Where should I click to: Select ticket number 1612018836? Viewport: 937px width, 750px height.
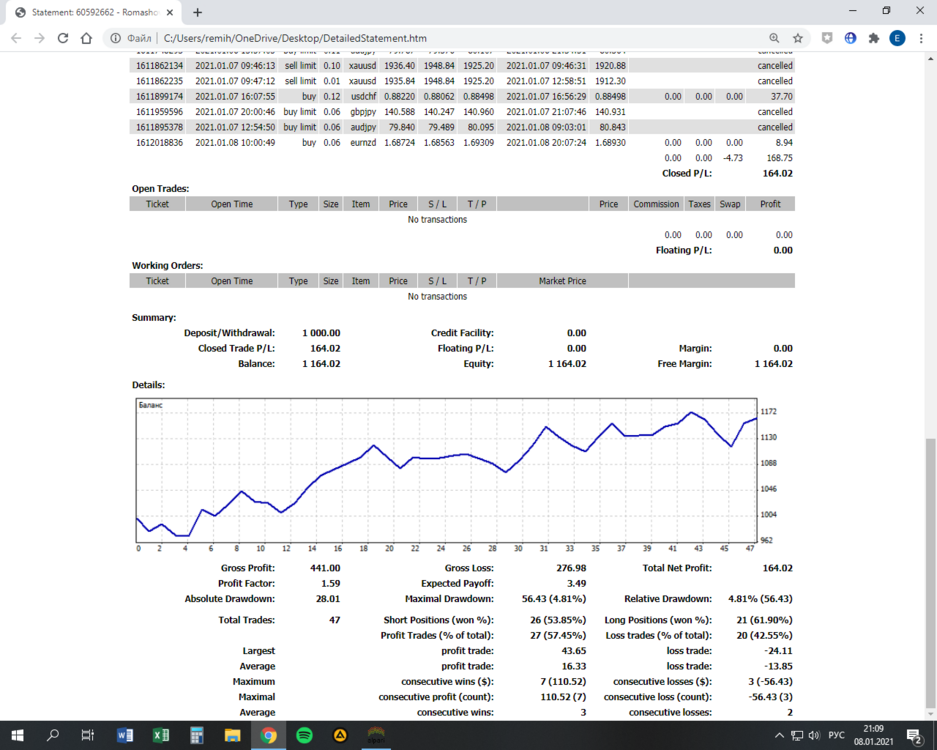[x=159, y=143]
